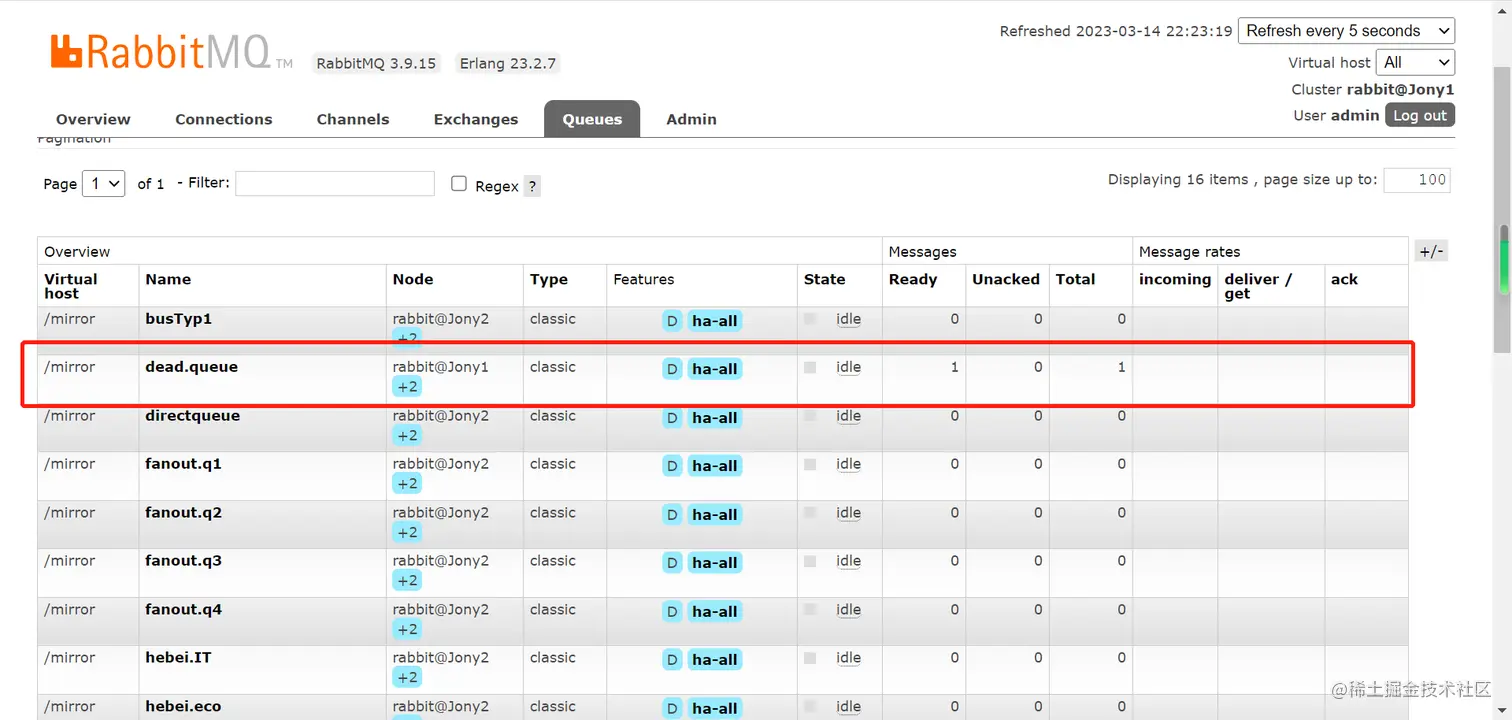This screenshot has height=720, width=1512.
Task: Sort by the ack column header
Action: click(x=1344, y=280)
